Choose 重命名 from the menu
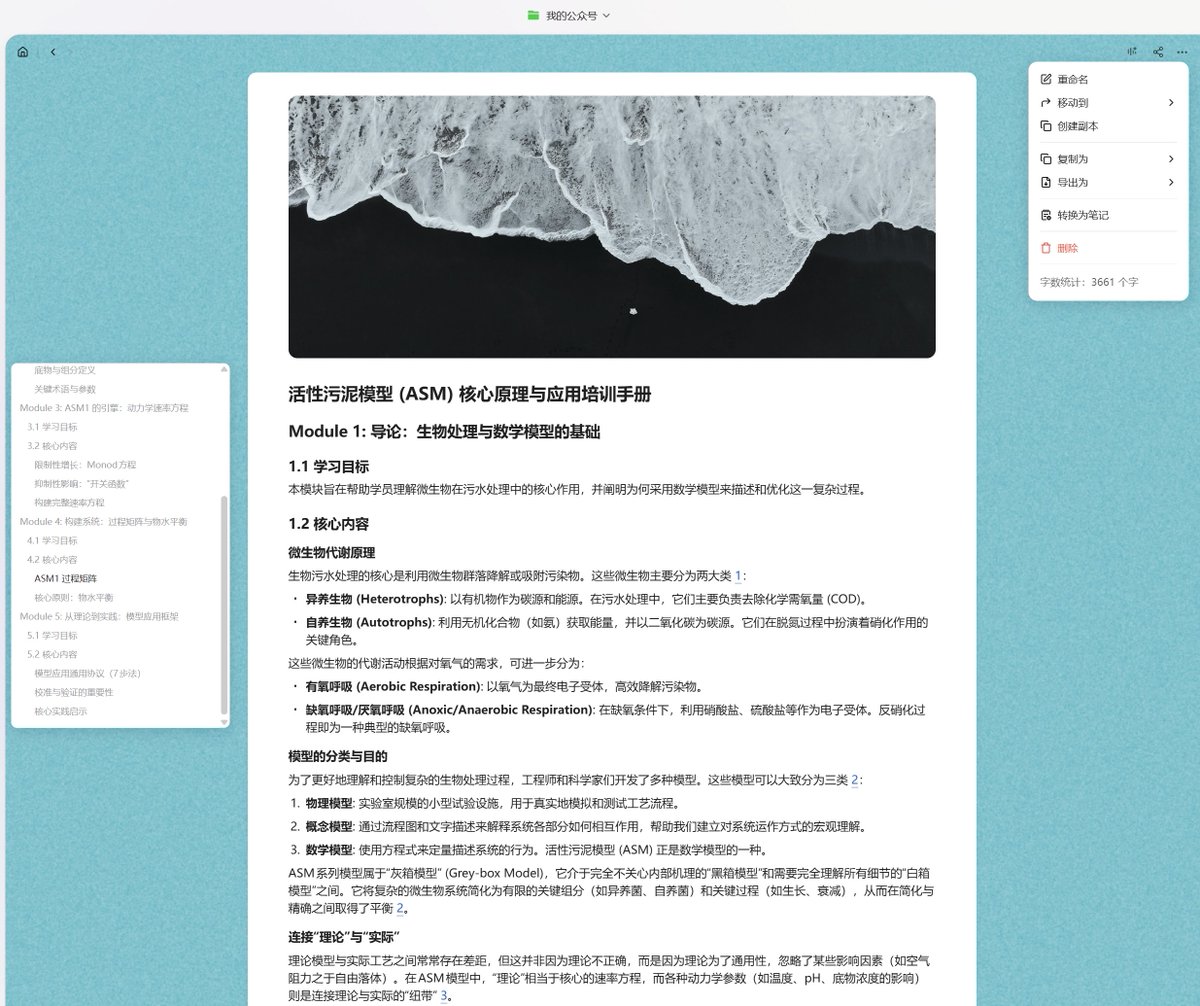Screen dimensions: 1200x1006 1108,79
